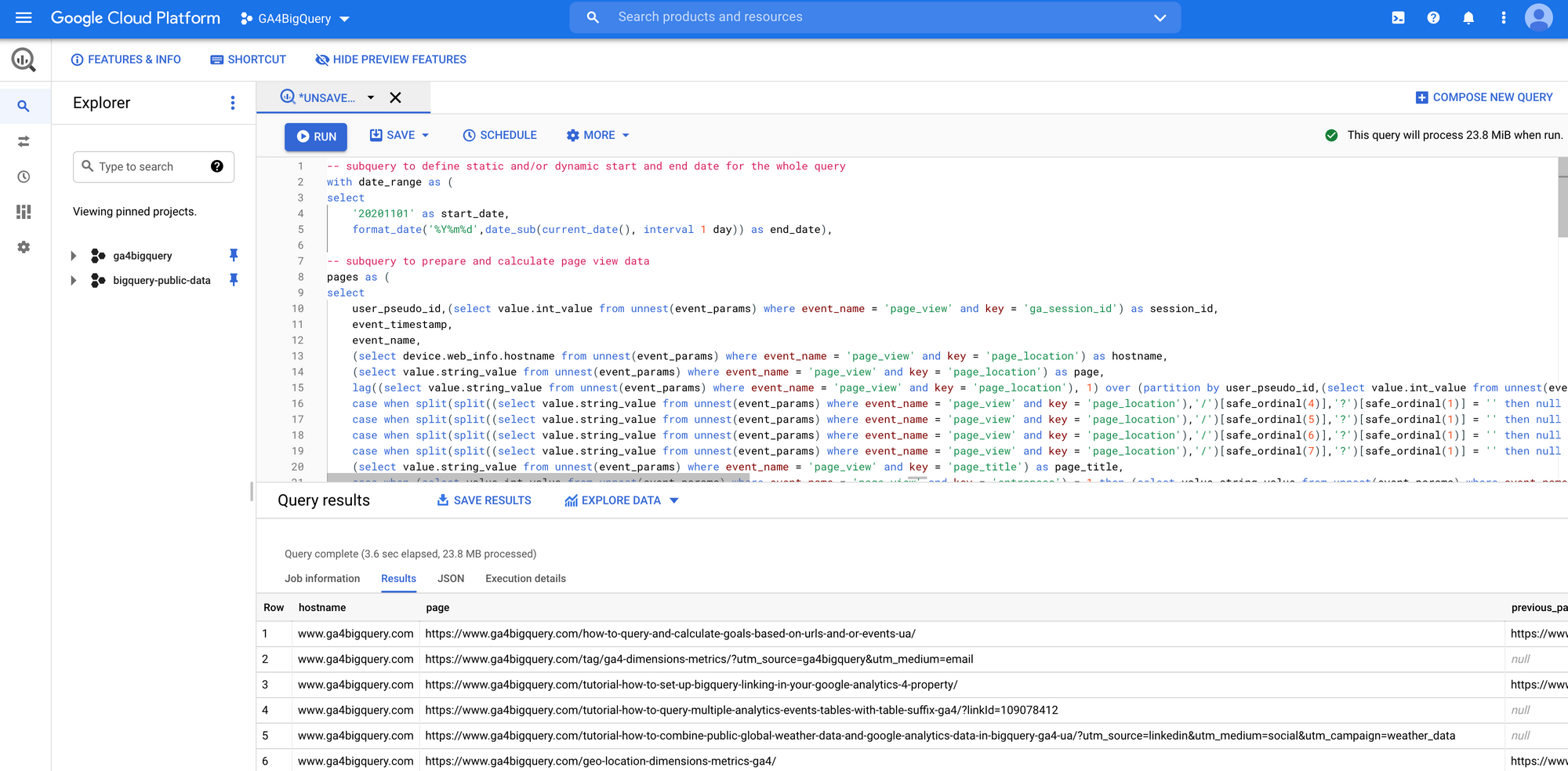Click the Google Cloud Platform title
The image size is (1568, 771).
136,17
